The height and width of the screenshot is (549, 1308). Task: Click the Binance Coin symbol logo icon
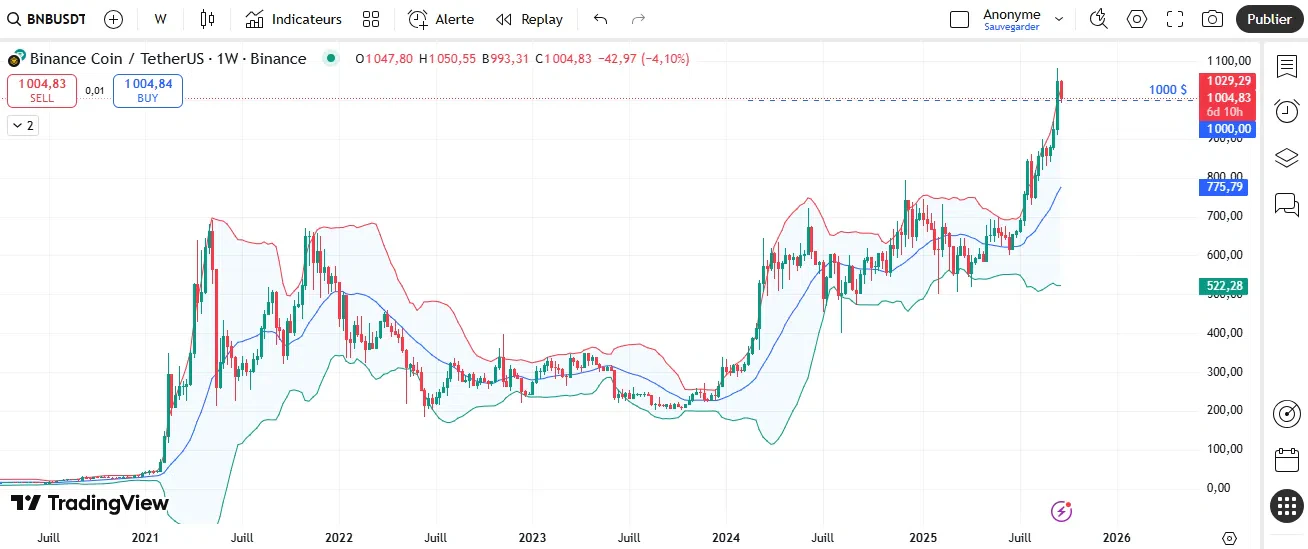click(17, 59)
